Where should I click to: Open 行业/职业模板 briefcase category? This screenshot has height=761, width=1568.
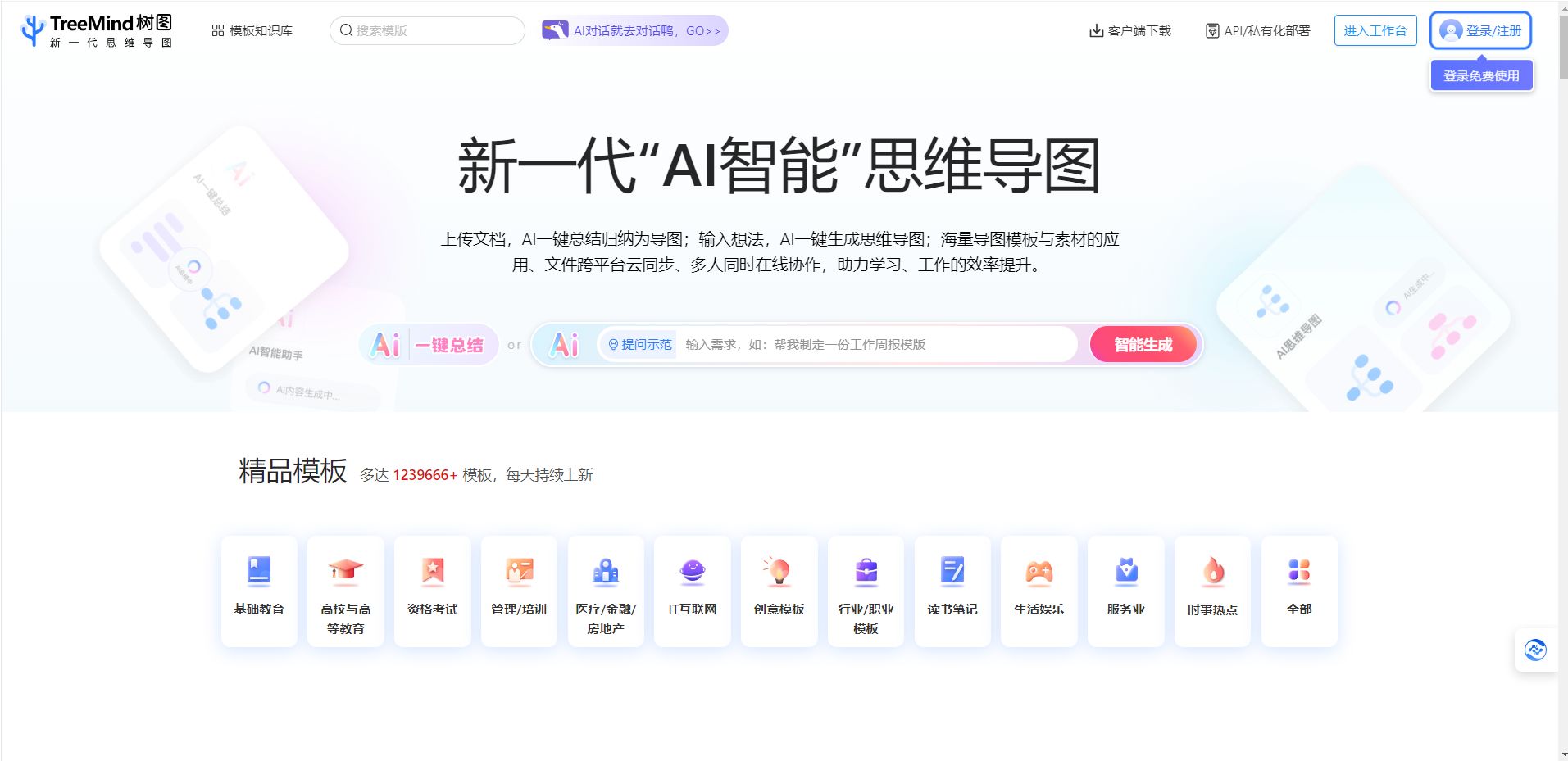866,591
